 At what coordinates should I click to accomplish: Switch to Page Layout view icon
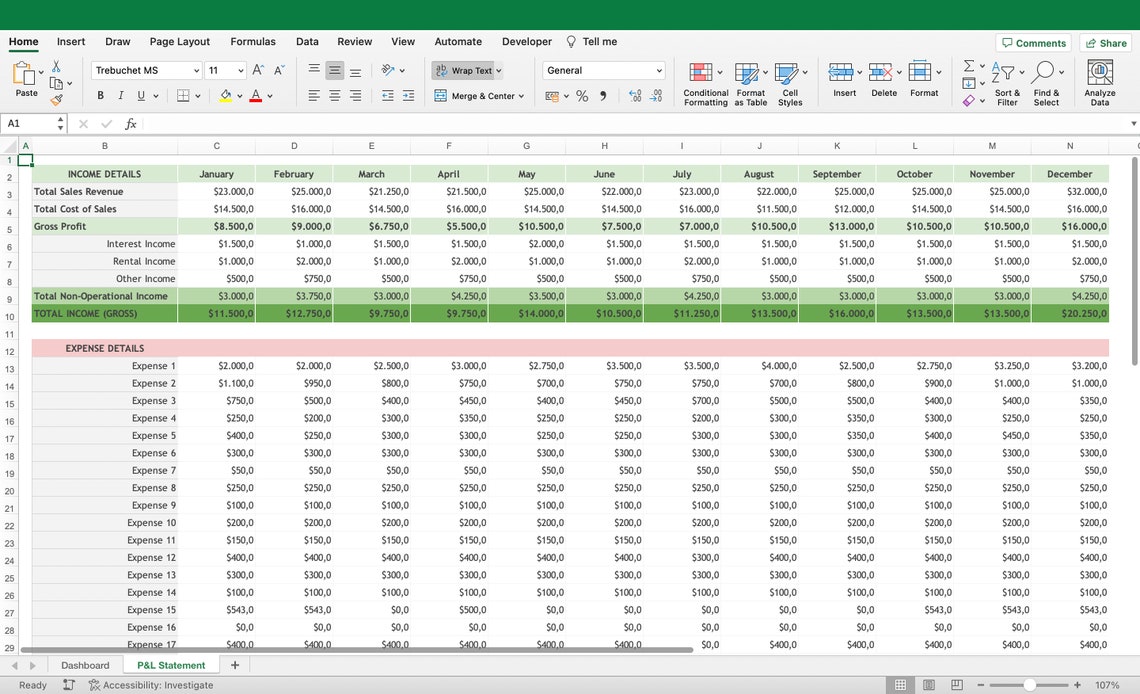(928, 685)
